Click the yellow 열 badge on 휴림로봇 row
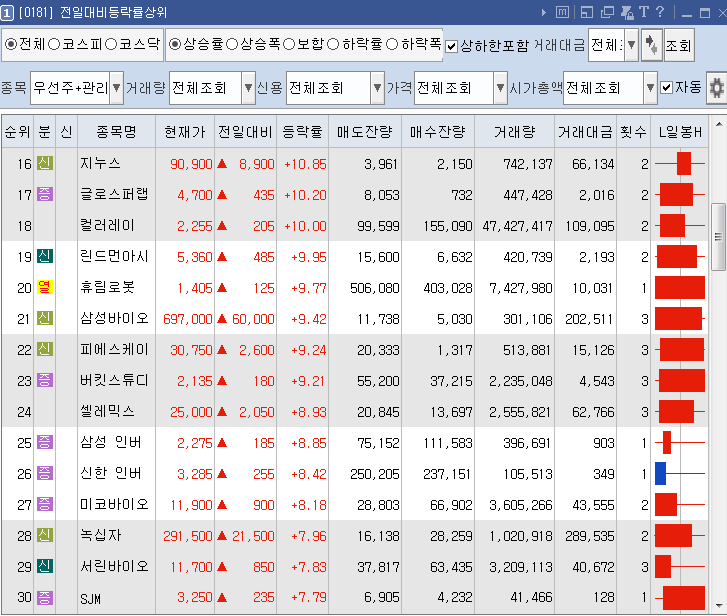The height and width of the screenshot is (616, 727). pos(45,287)
